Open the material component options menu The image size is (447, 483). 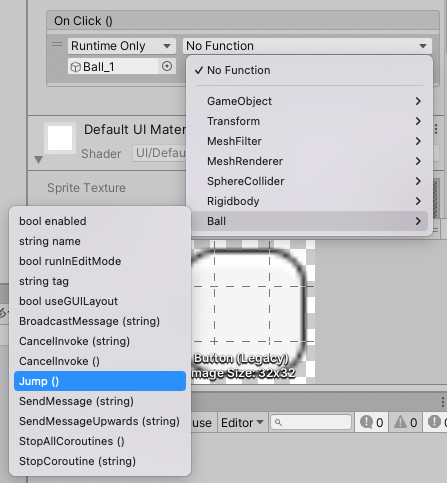point(436,129)
